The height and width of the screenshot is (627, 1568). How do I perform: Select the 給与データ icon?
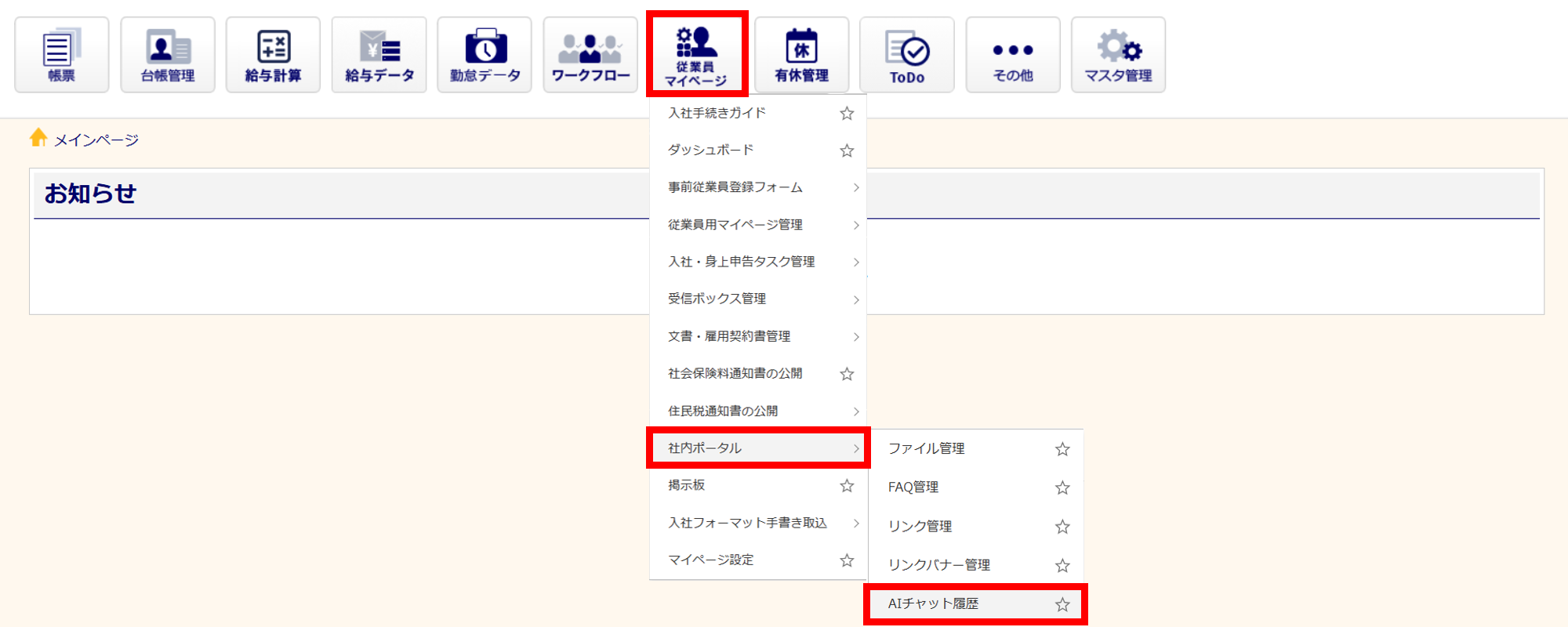[379, 55]
